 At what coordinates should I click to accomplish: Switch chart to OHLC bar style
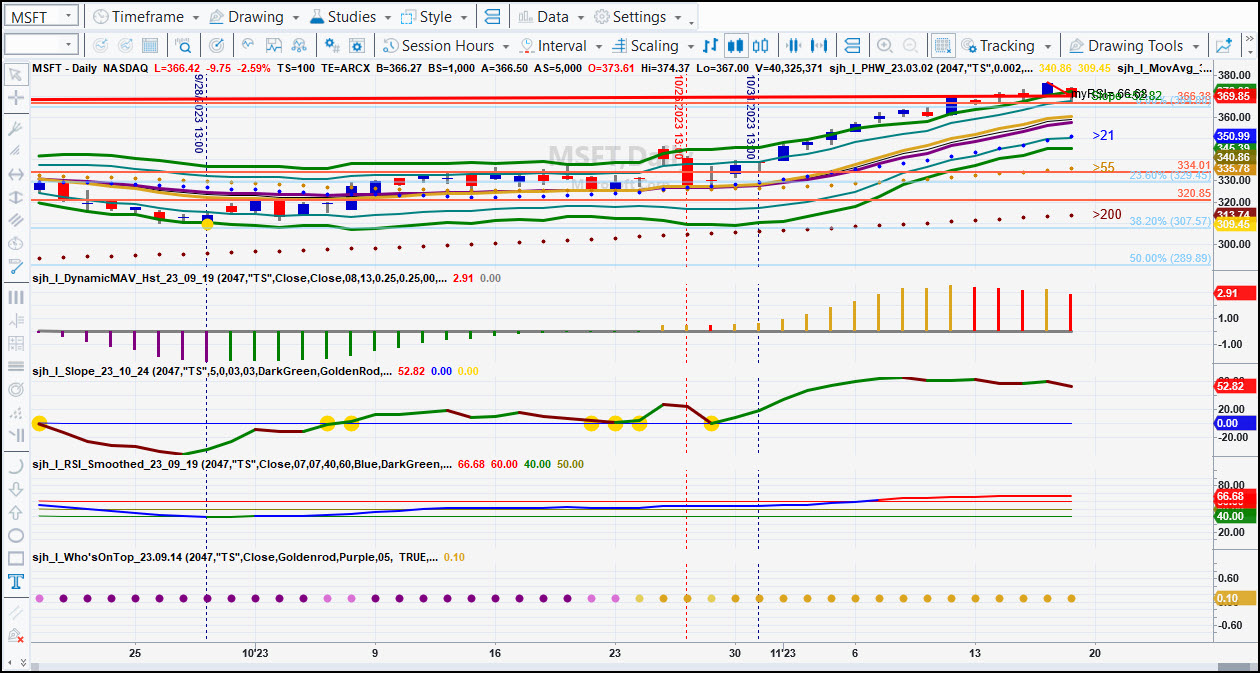pos(711,46)
